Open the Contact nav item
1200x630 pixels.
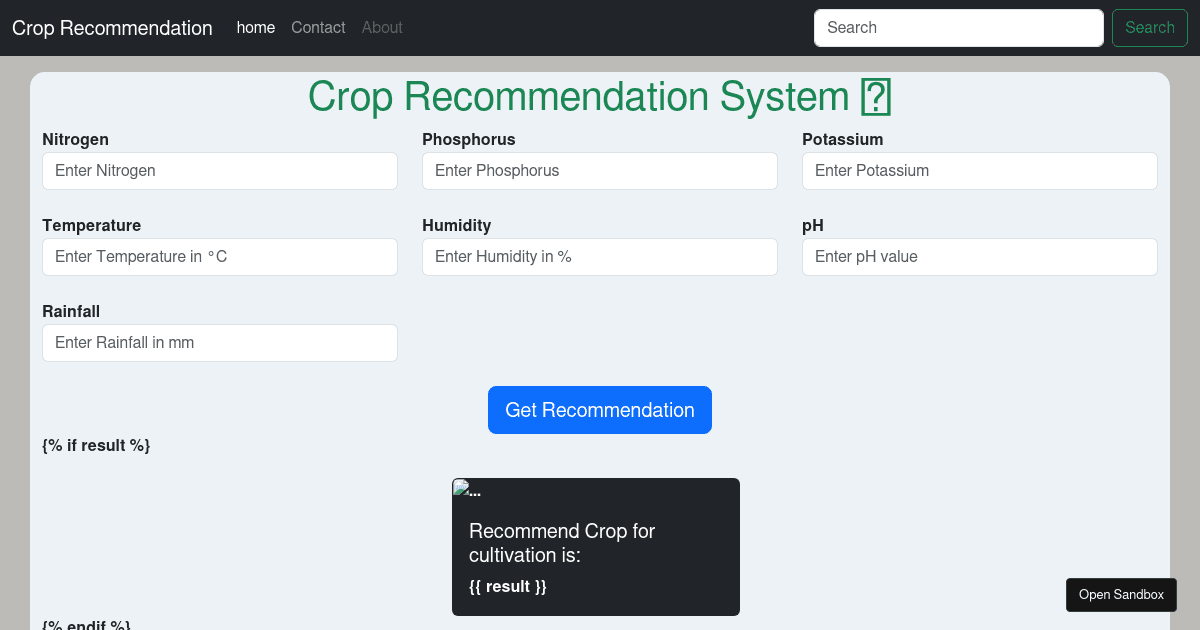point(318,28)
